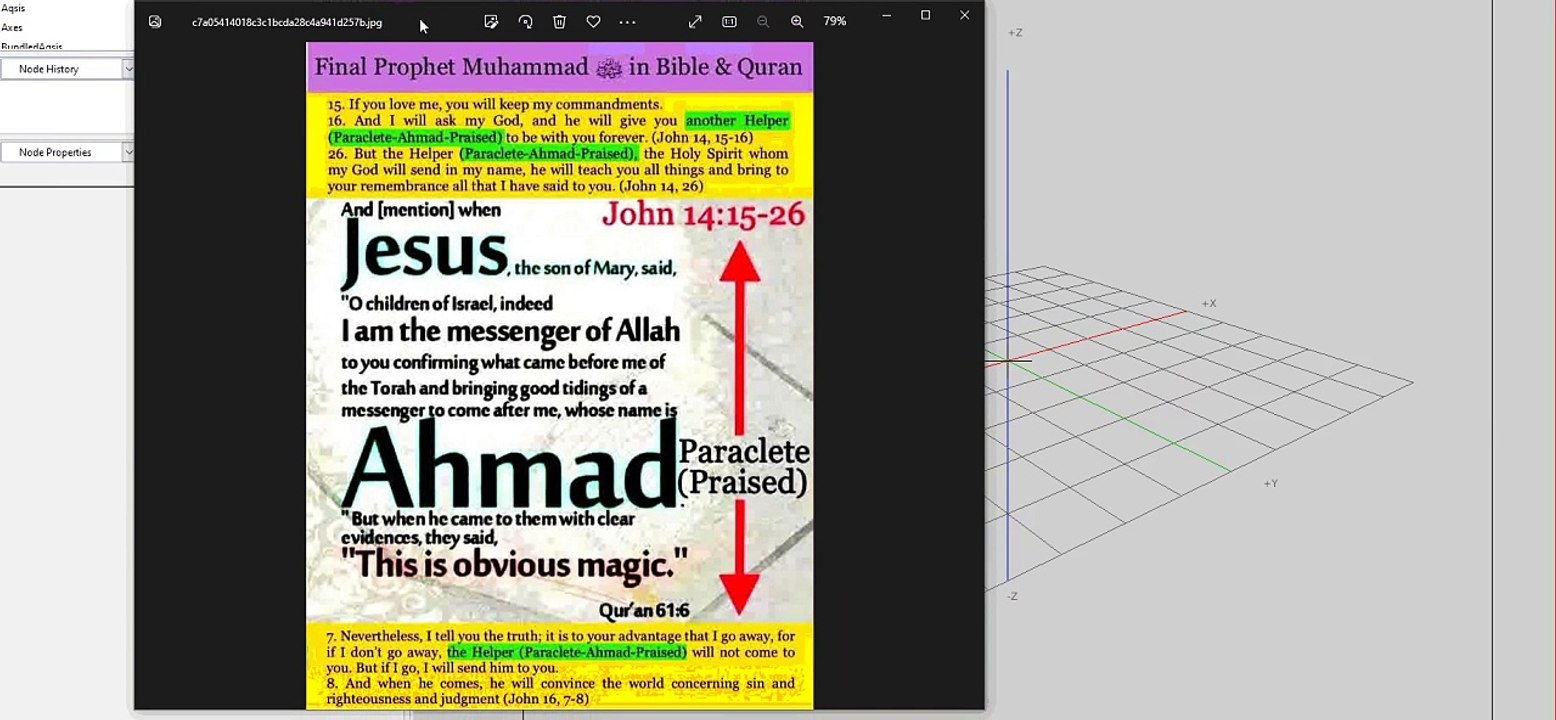Viewport: 1556px width, 720px height.
Task: Show image at actual size (1:1)
Action: [x=729, y=21]
